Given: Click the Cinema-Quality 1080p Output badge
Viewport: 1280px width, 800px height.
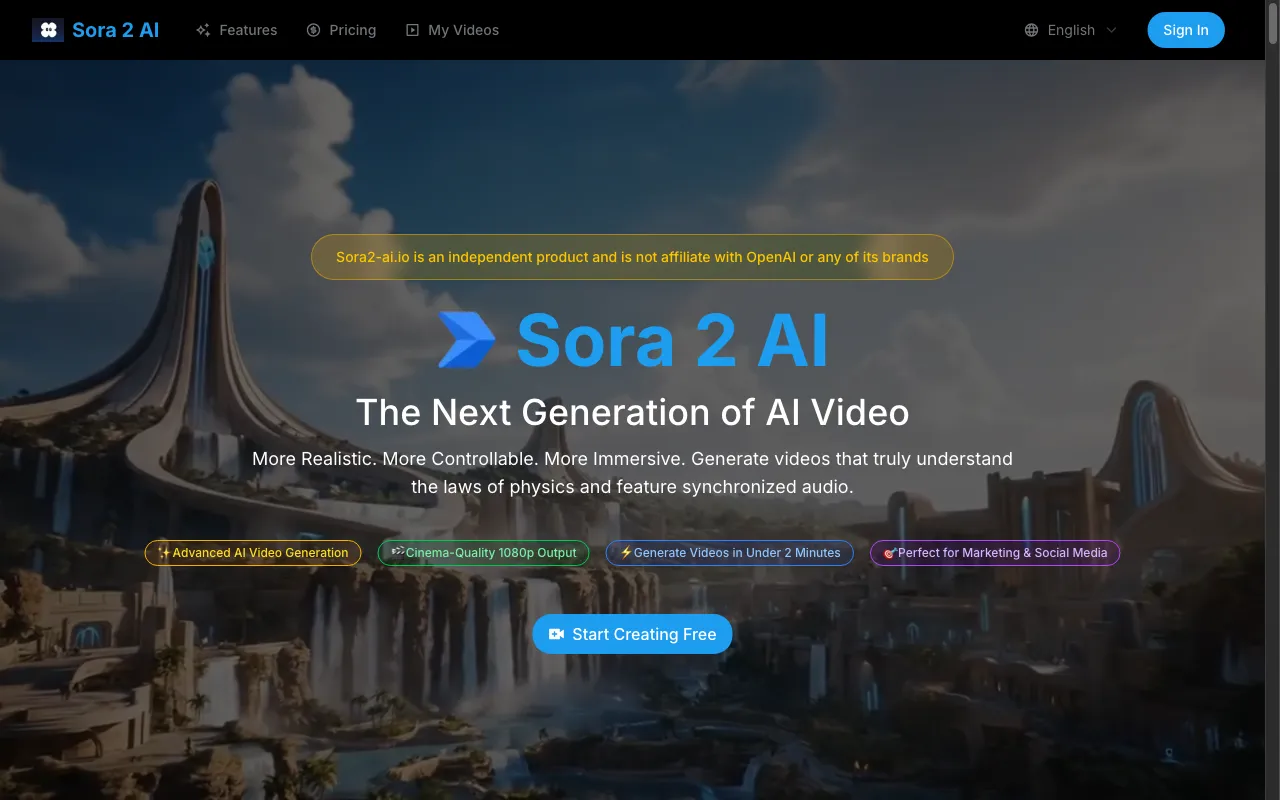Looking at the screenshot, I should tap(483, 553).
